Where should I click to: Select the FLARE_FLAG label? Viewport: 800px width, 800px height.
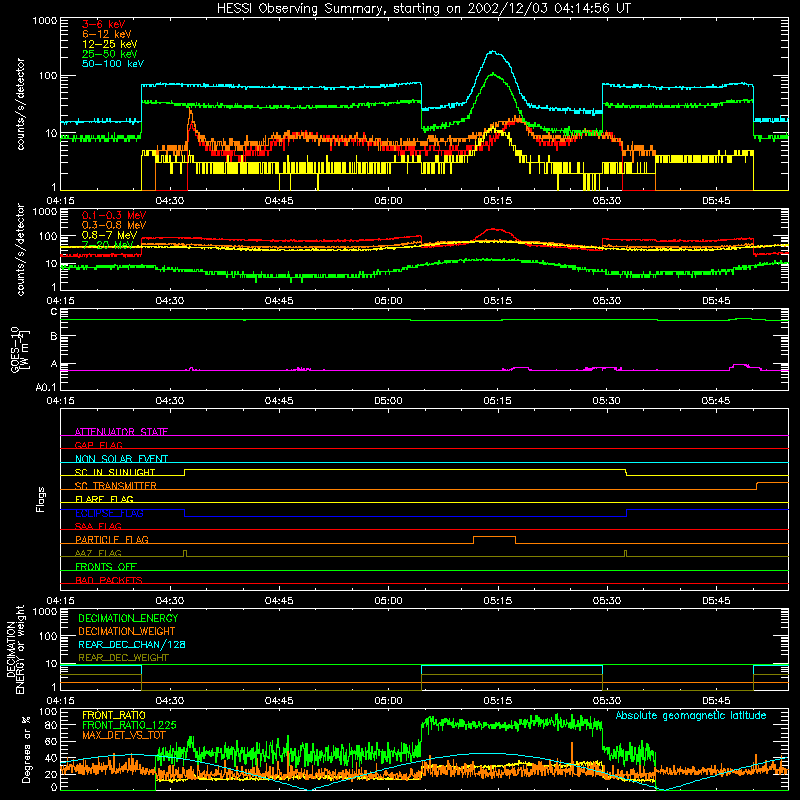coord(104,499)
